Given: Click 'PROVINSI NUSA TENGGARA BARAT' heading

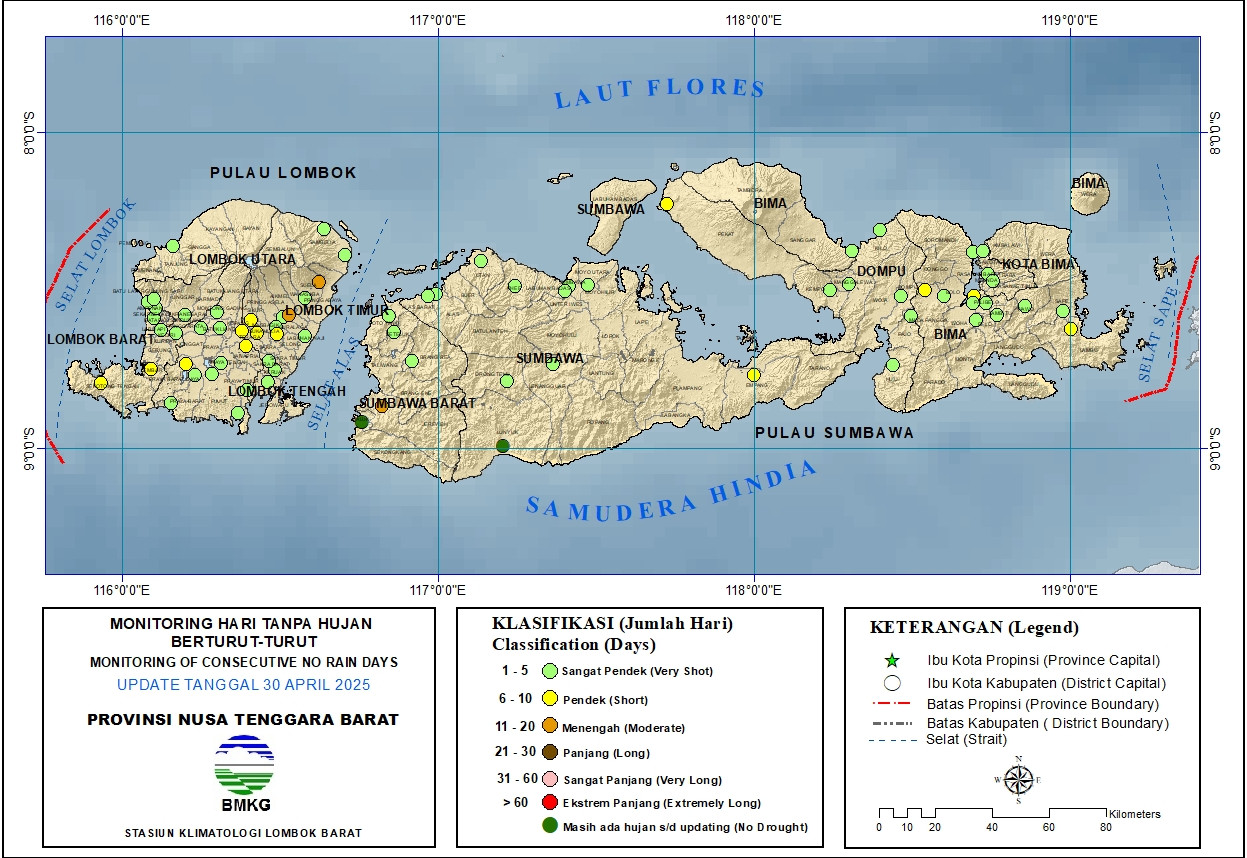Looking at the screenshot, I should click(x=243, y=719).
